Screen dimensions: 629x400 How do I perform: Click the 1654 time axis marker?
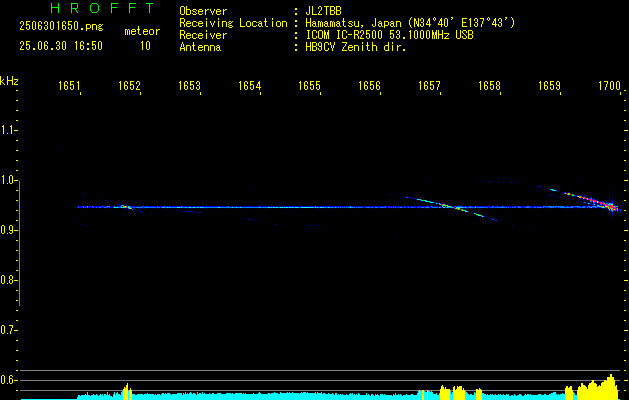pos(249,85)
